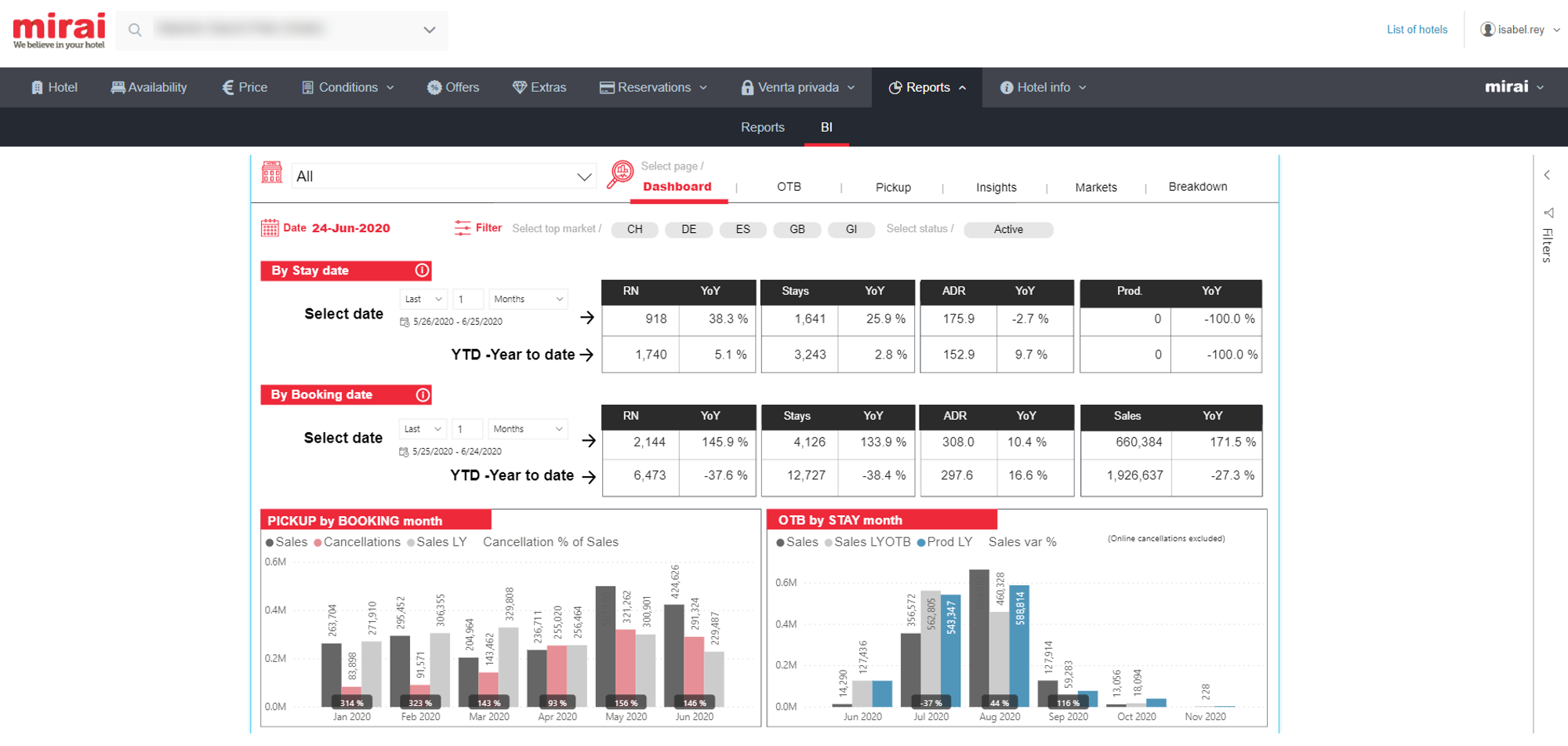Click the select page globe icon

coord(620,174)
